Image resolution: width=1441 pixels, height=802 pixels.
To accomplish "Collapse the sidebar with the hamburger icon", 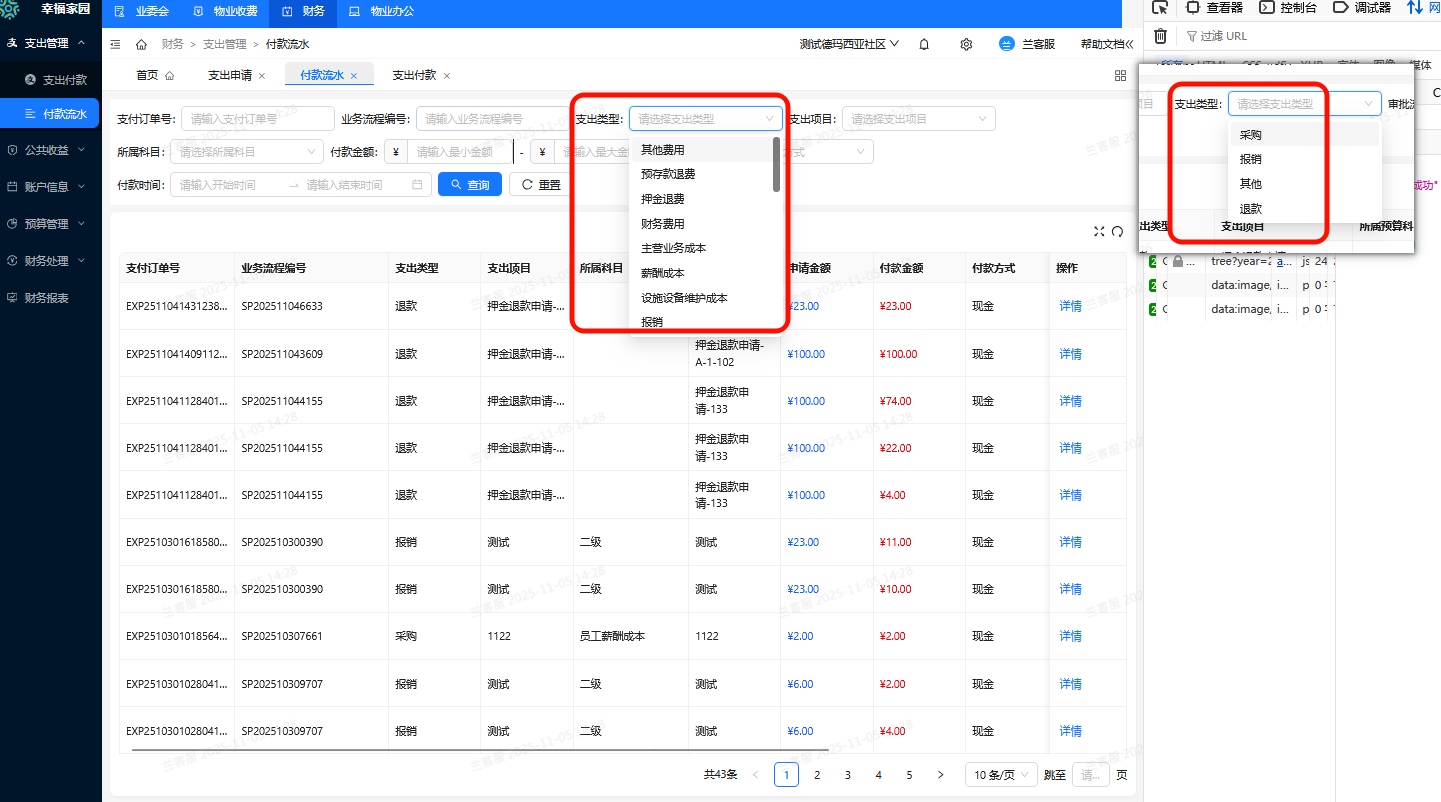I will [x=115, y=44].
